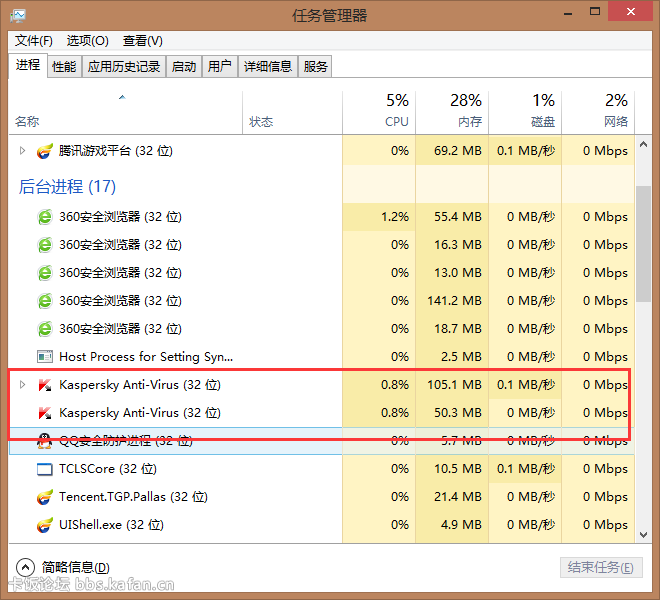Switch to the 性能 tab
The height and width of the screenshot is (600, 660).
click(x=64, y=67)
